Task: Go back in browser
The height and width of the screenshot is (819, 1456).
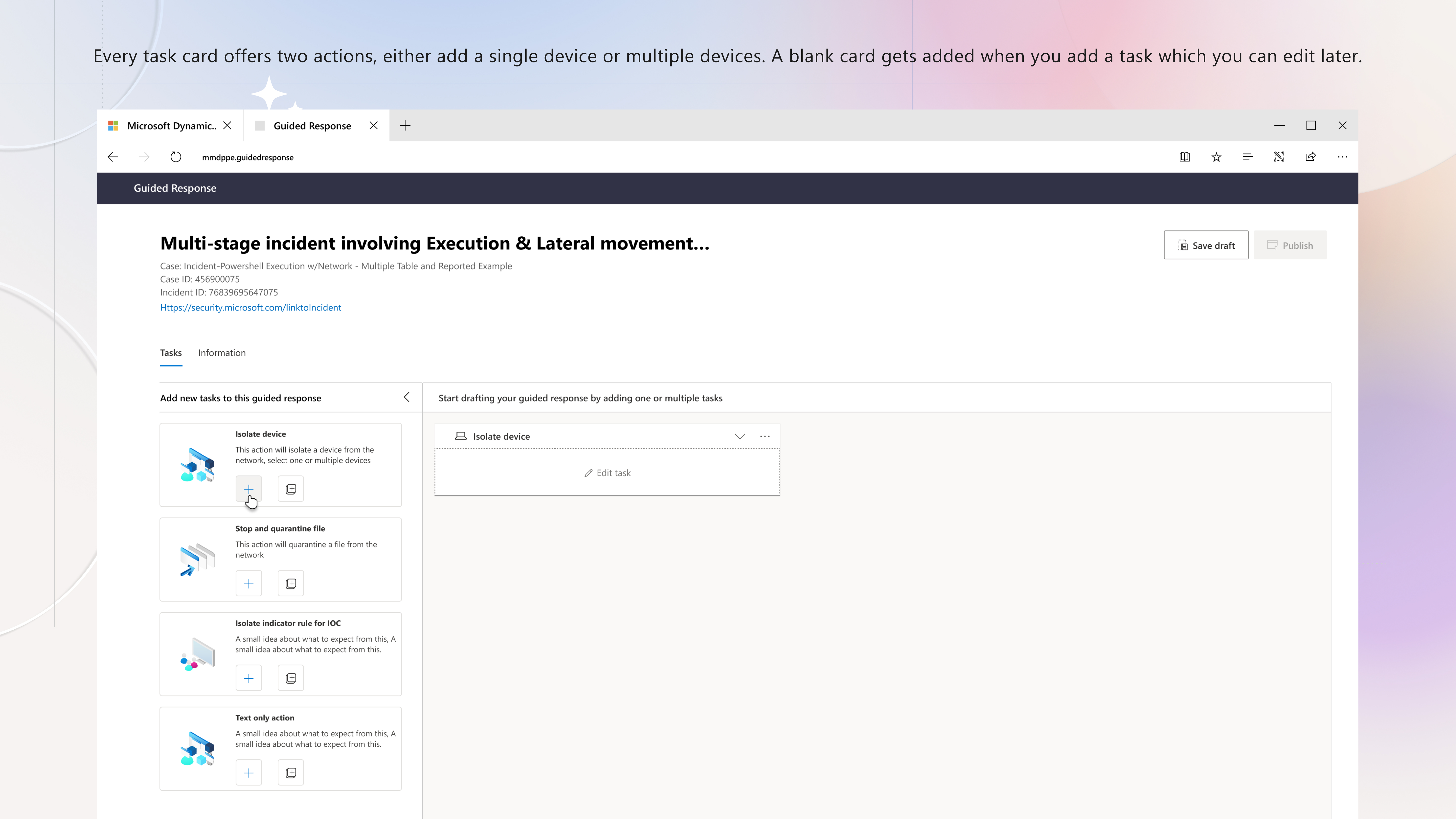Action: [113, 157]
